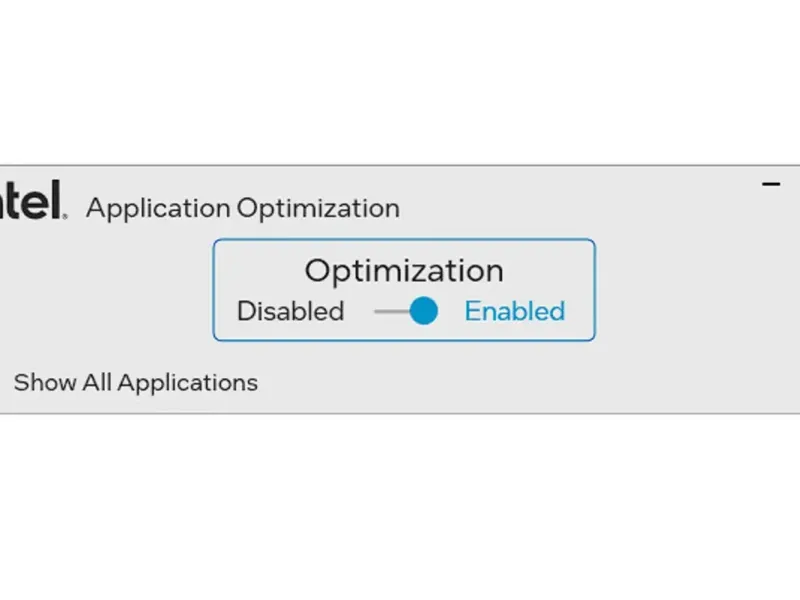Click the registered mark beside Intel logo
This screenshot has height=600, width=800.
pyautogui.click(x=66, y=214)
